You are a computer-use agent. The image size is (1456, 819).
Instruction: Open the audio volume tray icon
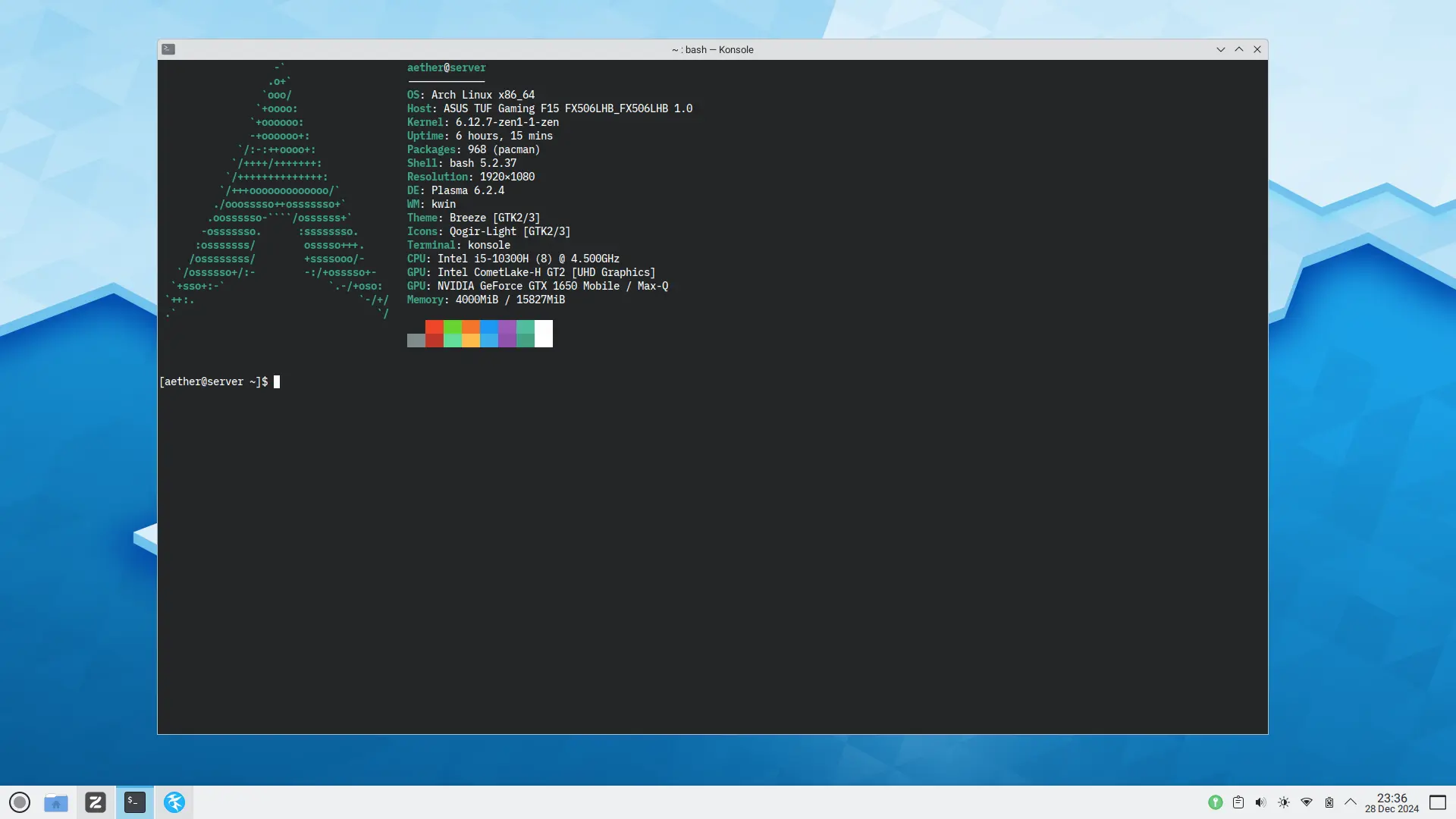coord(1261,802)
